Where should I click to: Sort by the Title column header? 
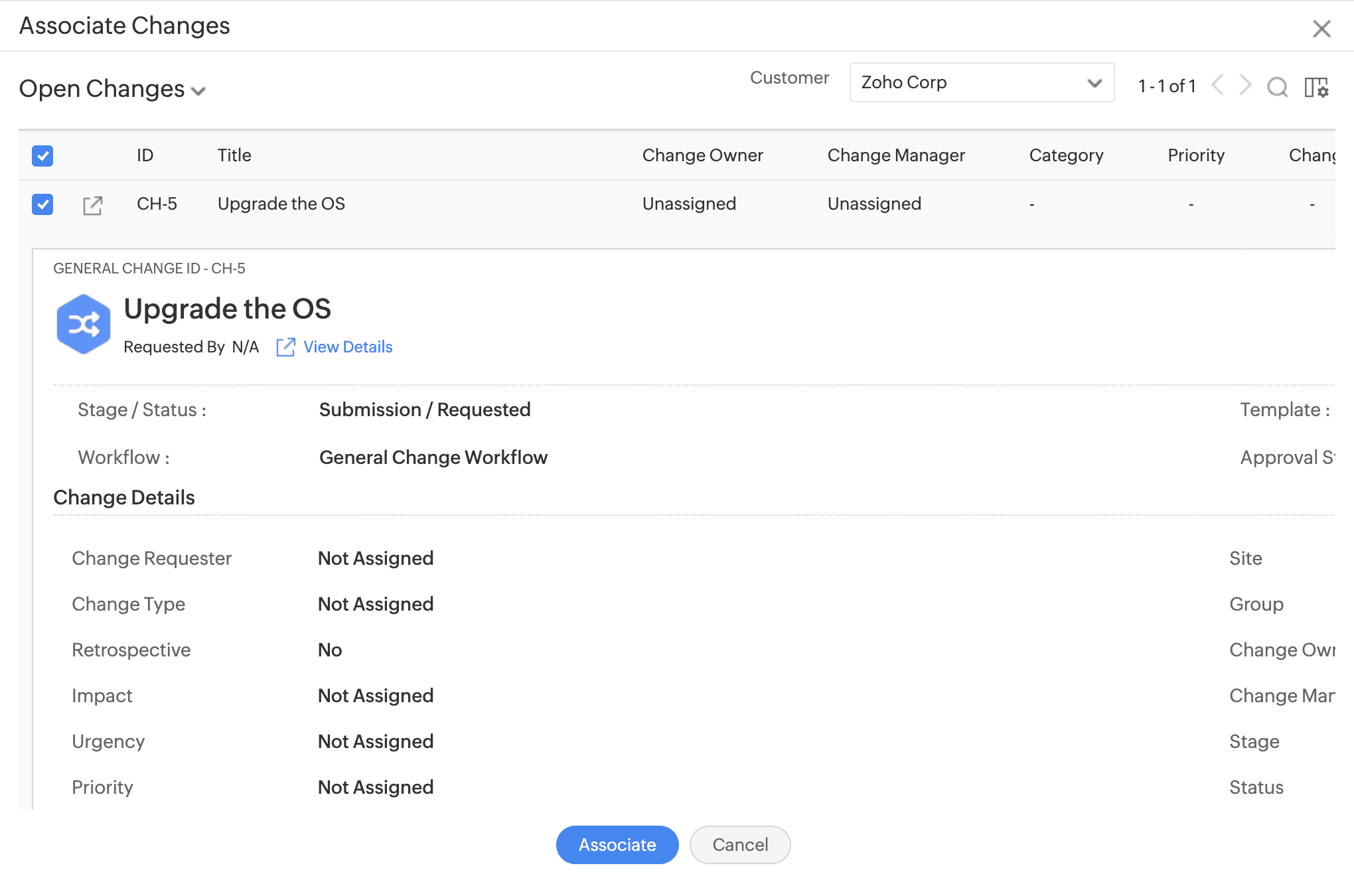234,155
